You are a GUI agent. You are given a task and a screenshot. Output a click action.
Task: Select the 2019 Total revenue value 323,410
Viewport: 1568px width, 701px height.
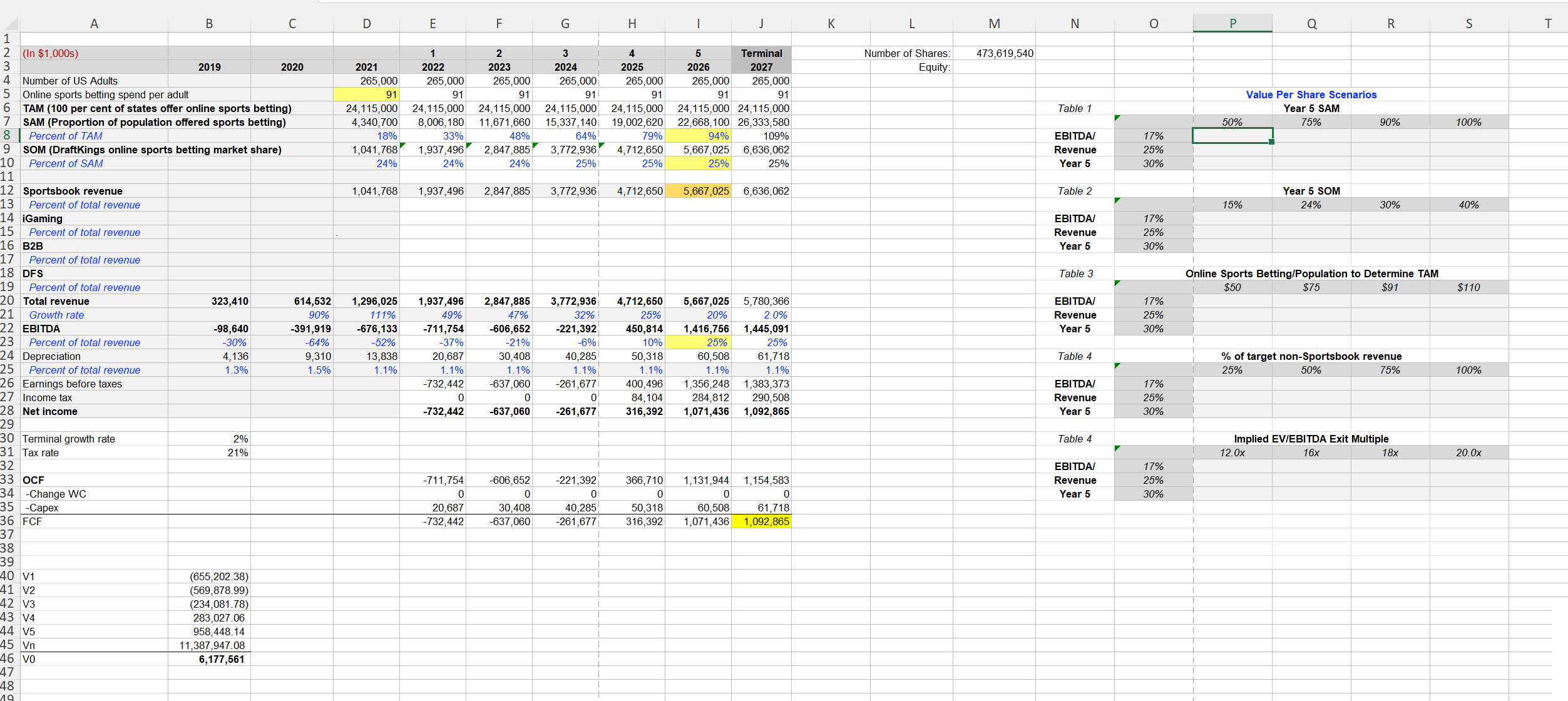[210, 301]
